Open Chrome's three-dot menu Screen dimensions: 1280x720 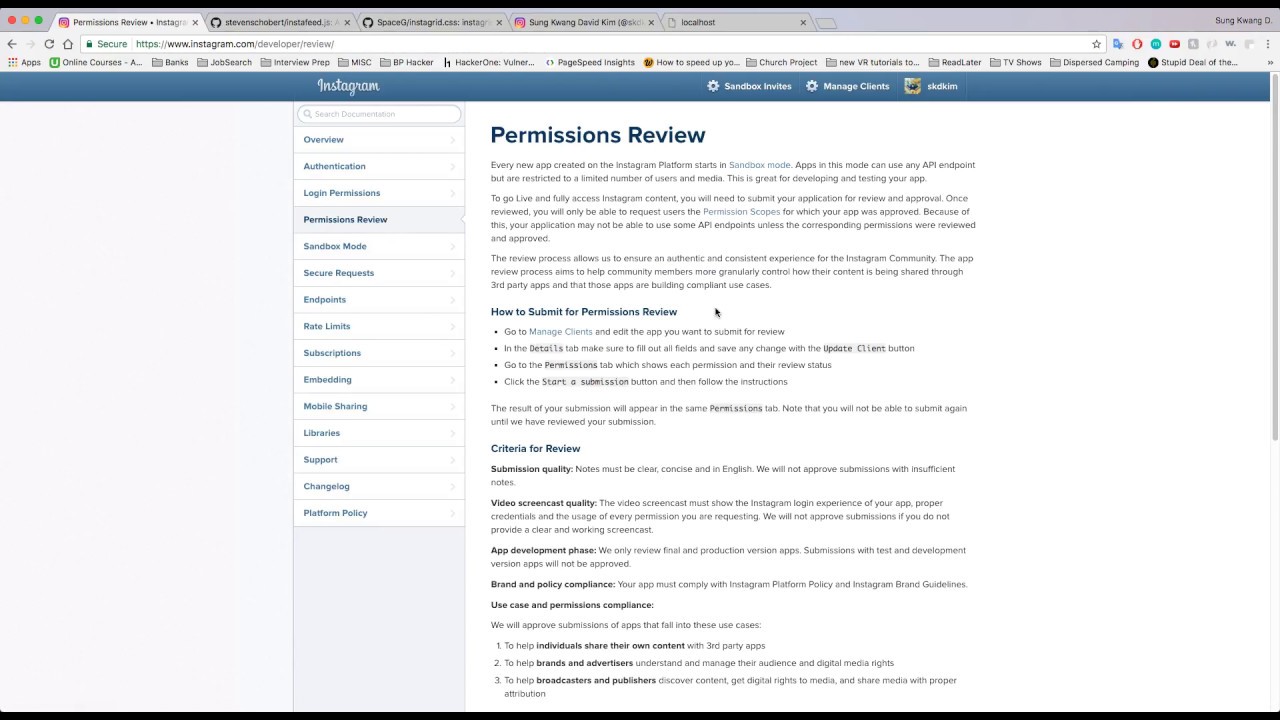point(1267,44)
